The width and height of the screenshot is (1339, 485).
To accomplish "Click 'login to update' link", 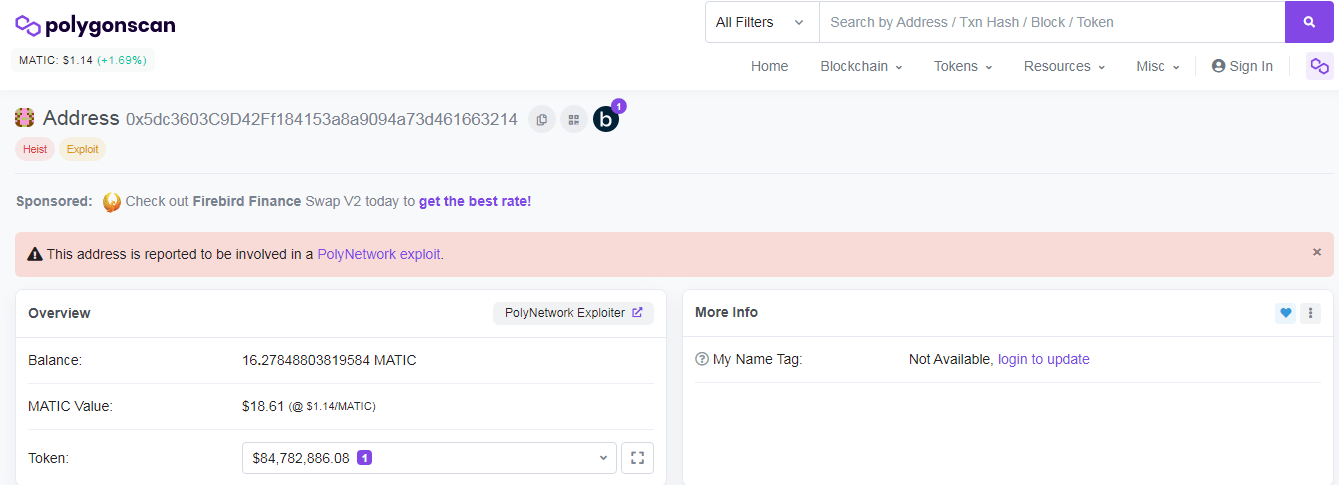I will (x=1044, y=359).
